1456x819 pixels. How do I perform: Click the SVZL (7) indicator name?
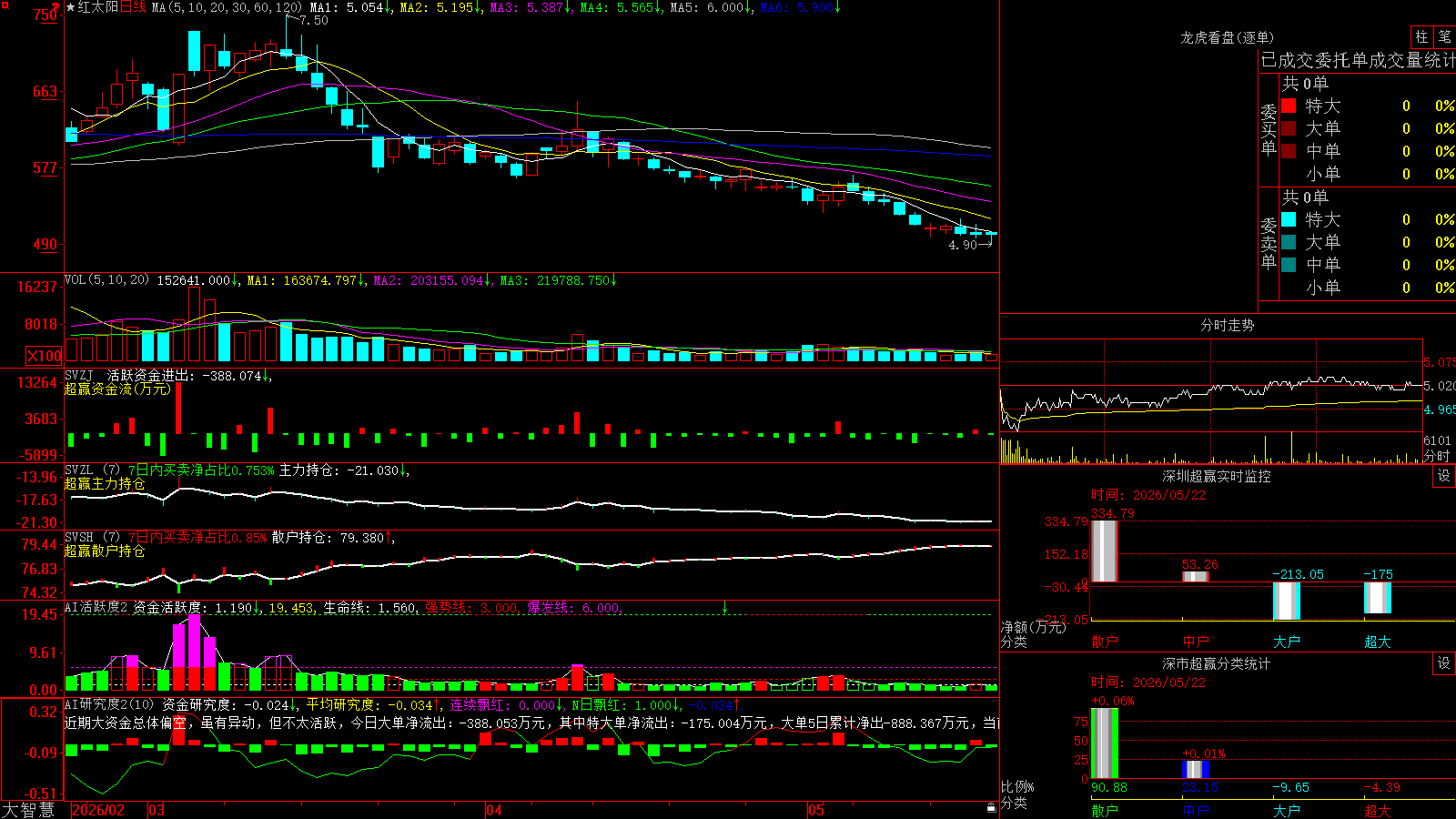(x=92, y=470)
